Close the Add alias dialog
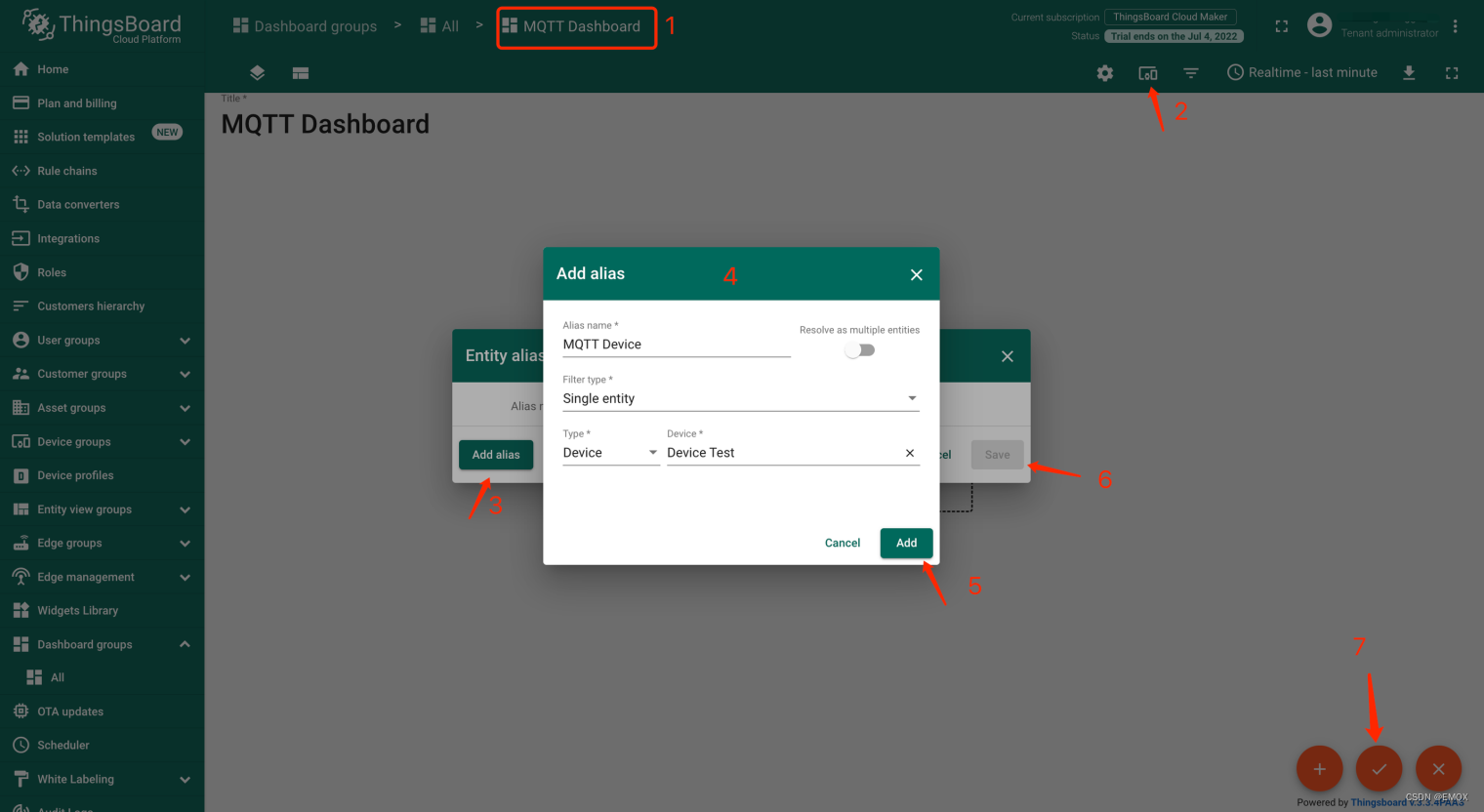 point(916,275)
